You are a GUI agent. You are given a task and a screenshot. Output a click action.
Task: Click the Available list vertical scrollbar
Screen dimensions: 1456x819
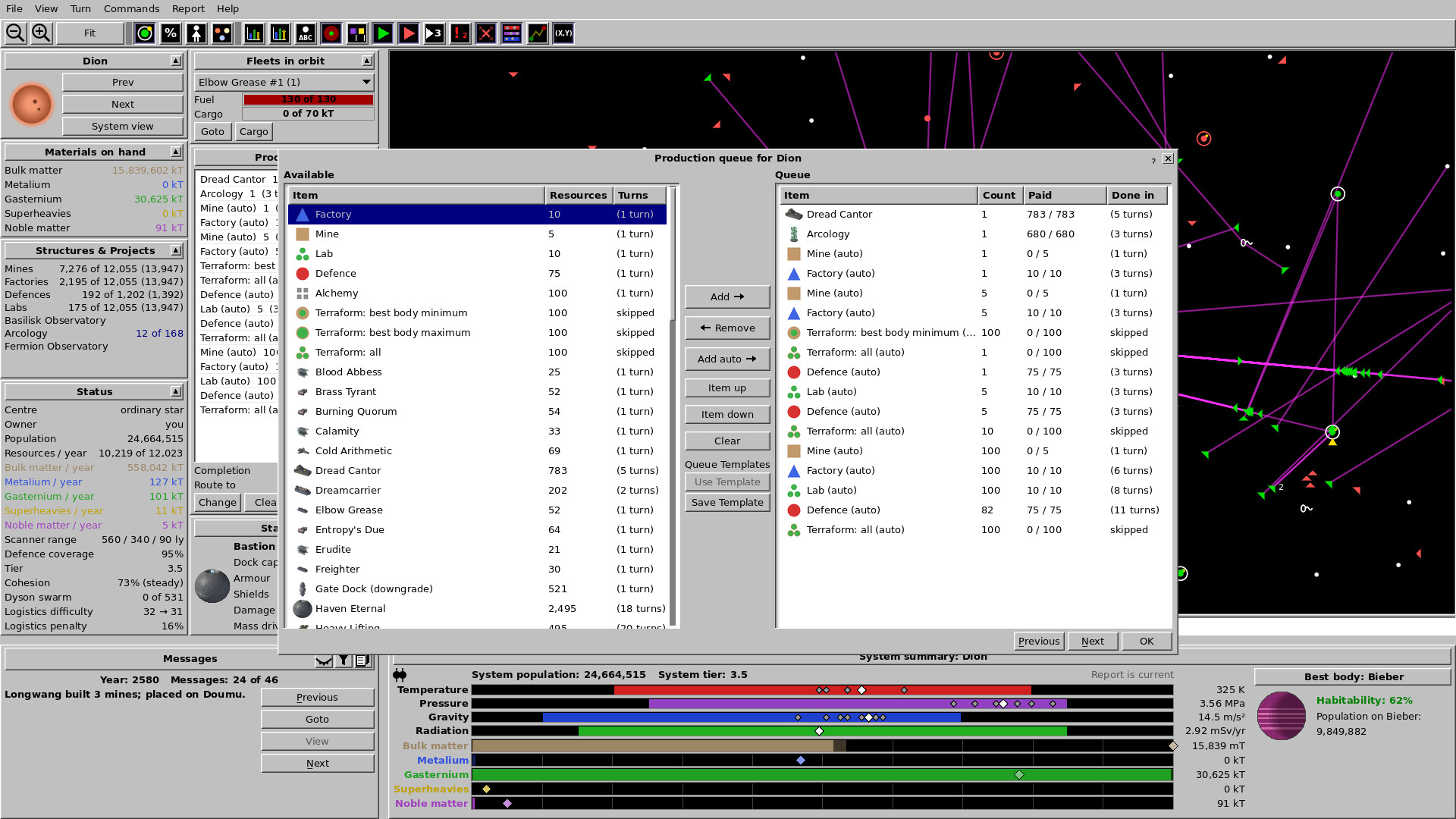[x=673, y=406]
